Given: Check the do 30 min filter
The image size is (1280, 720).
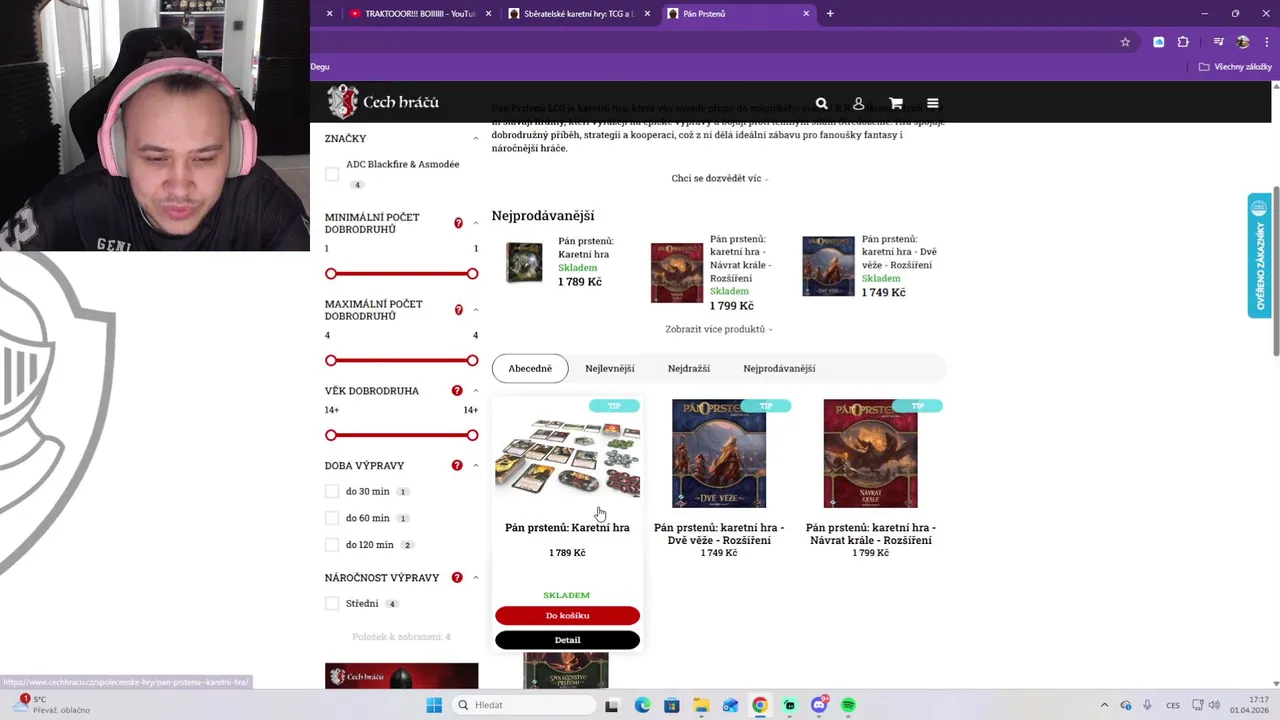Looking at the screenshot, I should coord(332,491).
